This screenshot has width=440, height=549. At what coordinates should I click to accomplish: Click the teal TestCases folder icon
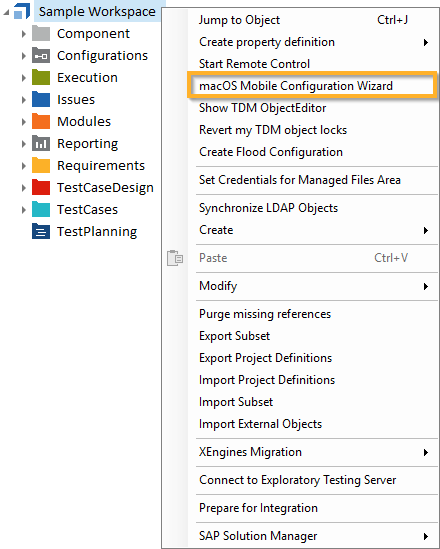point(41,209)
